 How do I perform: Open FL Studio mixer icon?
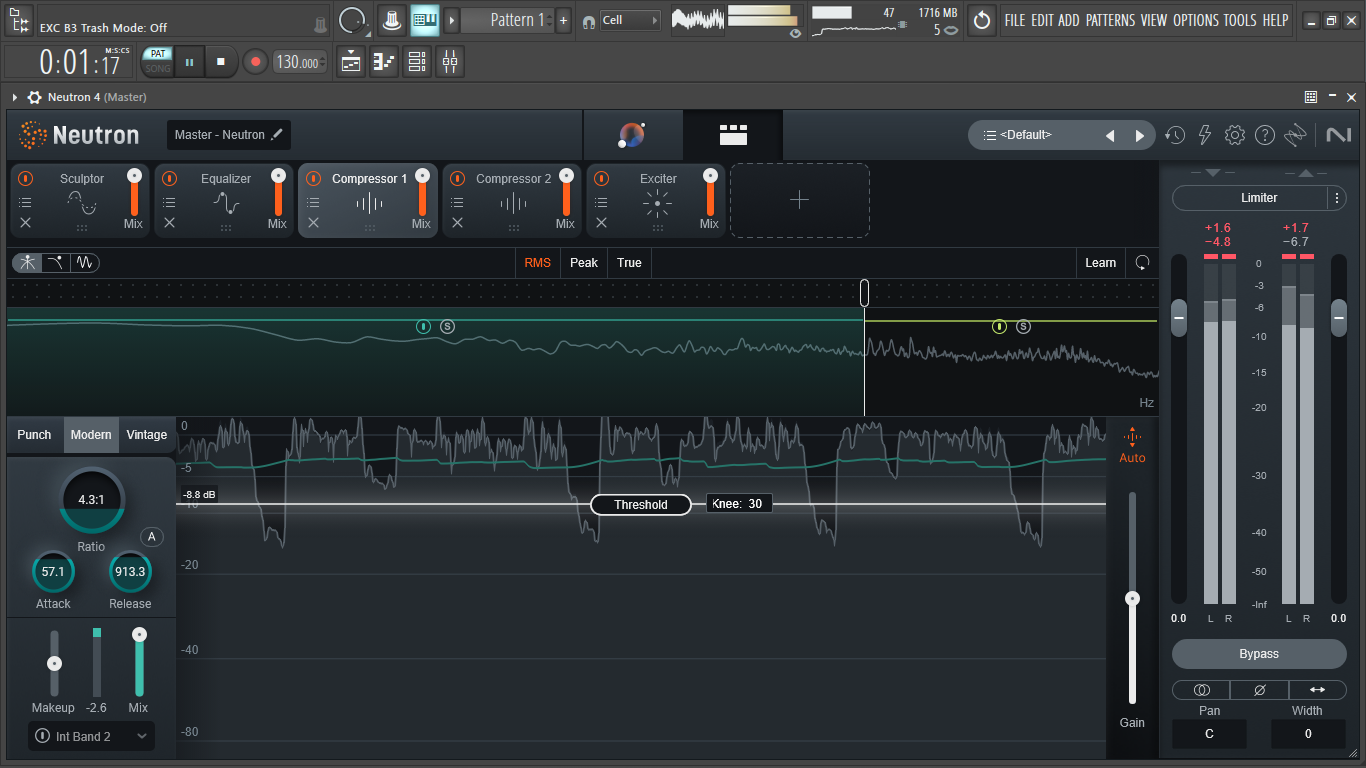point(450,62)
